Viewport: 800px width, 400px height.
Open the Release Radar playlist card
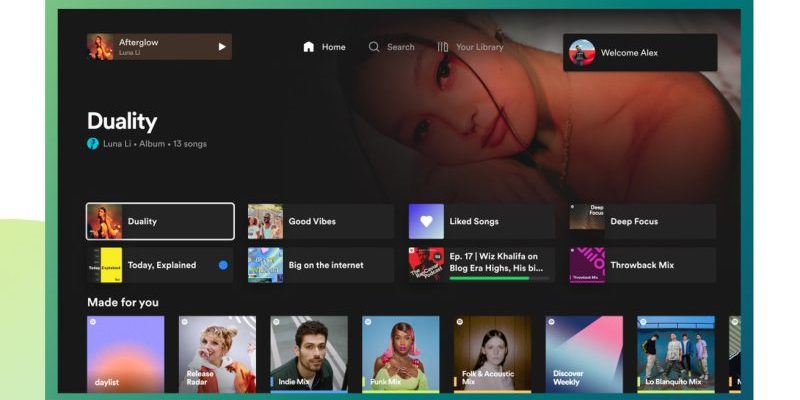pos(217,354)
